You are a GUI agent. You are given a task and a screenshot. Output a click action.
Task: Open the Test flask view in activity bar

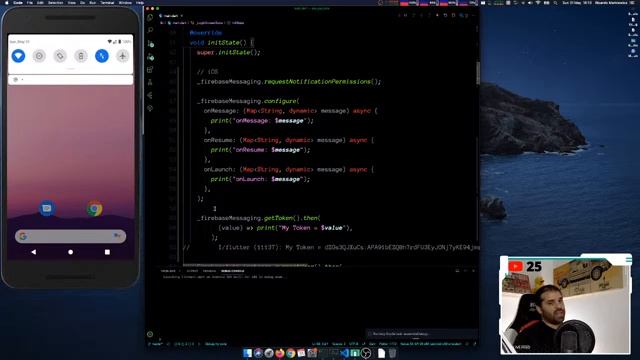[150, 82]
